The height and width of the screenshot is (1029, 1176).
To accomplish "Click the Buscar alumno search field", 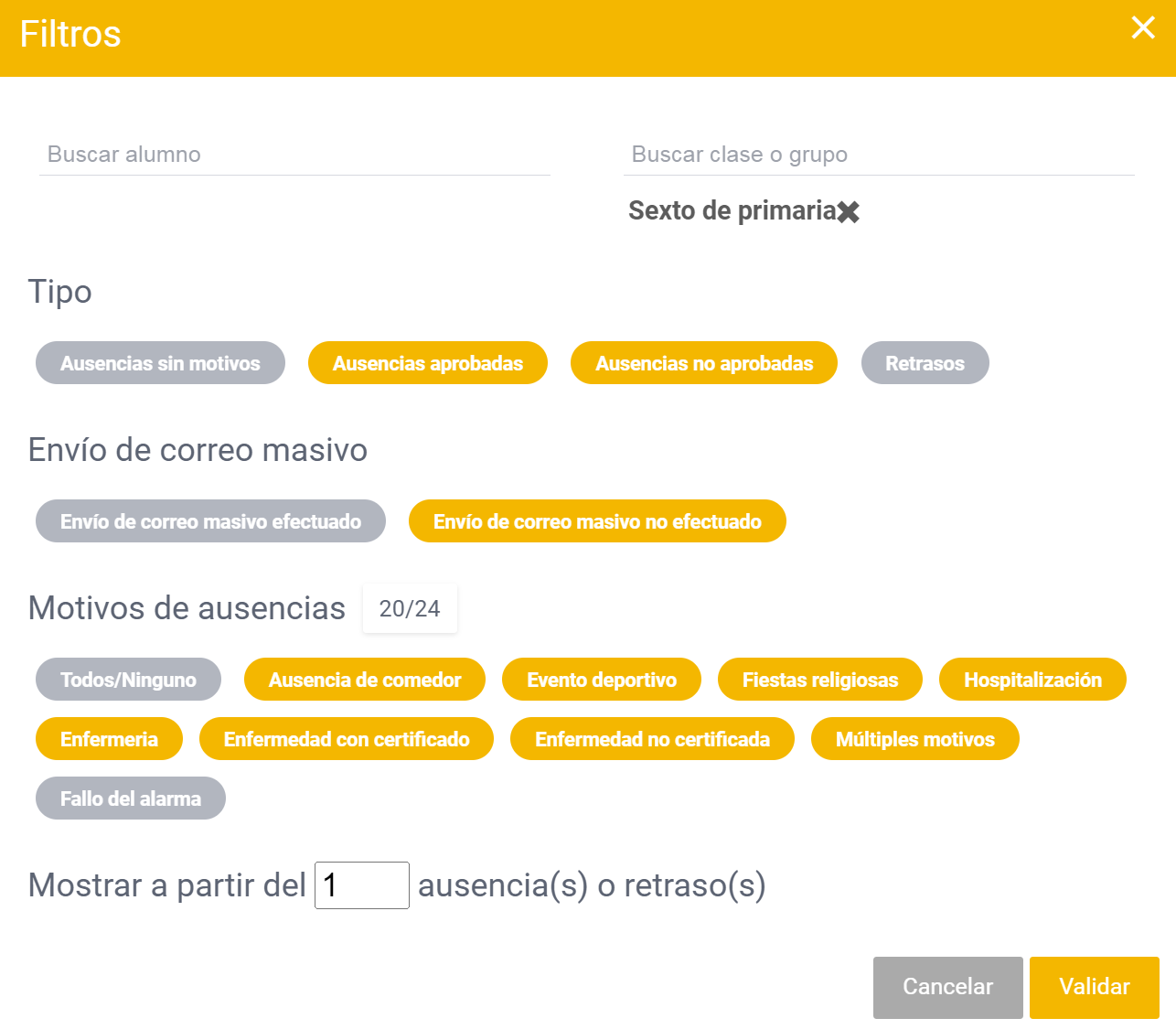I will pos(293,154).
